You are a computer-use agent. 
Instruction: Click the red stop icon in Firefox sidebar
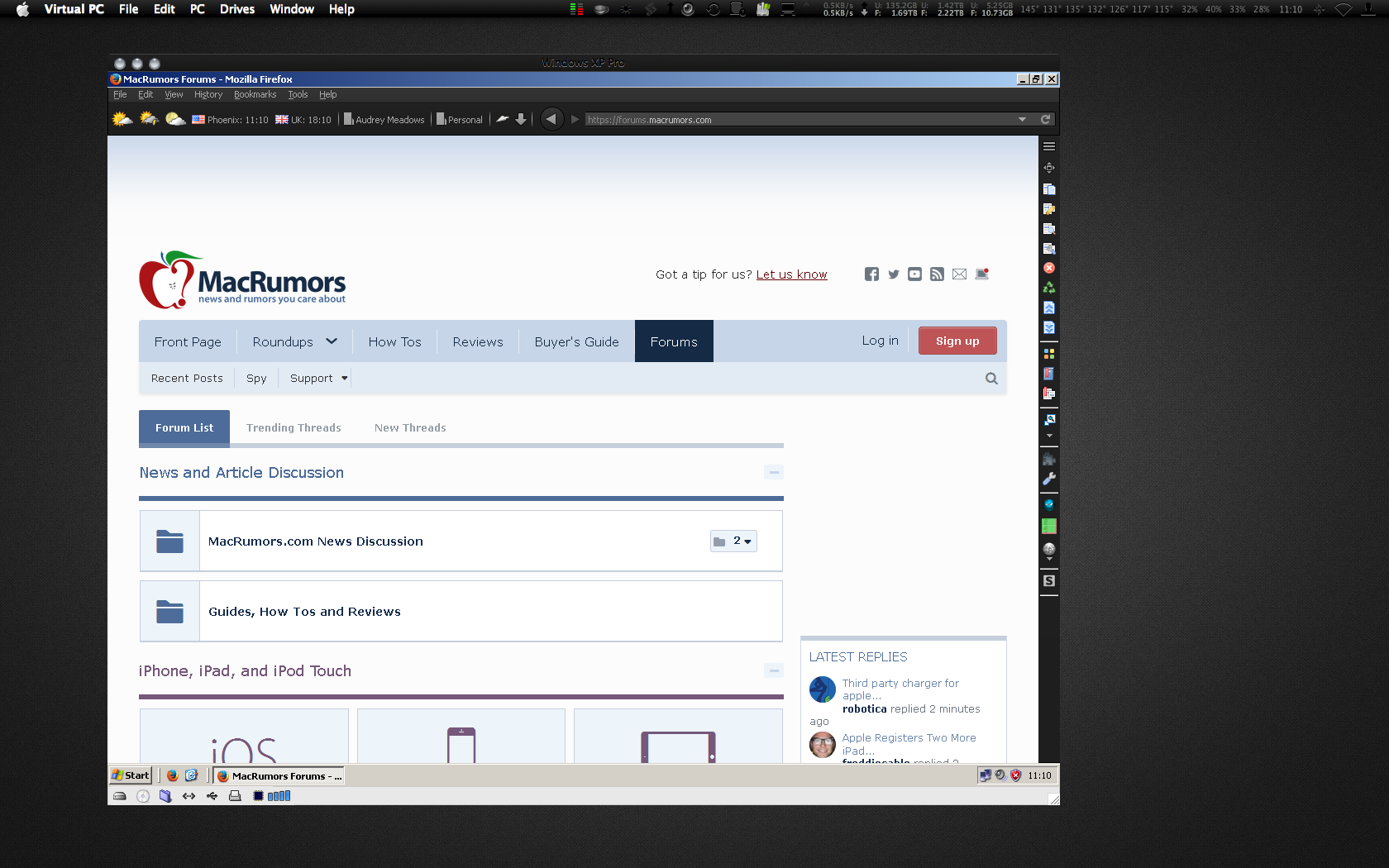tap(1049, 268)
